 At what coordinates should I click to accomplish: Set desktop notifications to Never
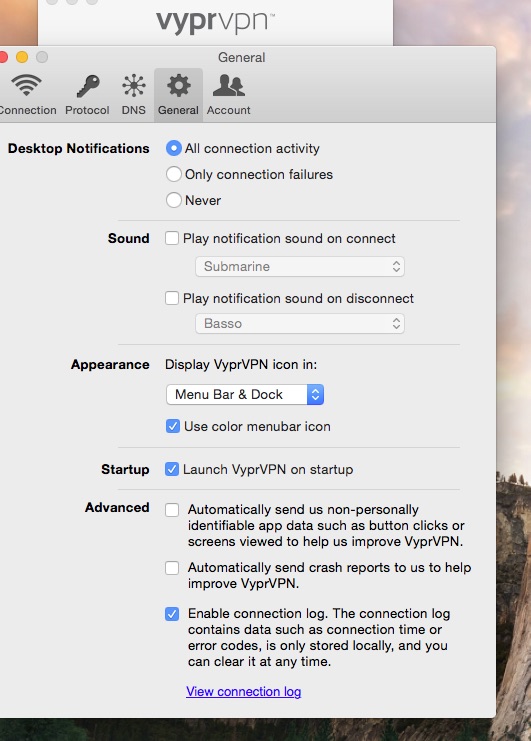174,200
